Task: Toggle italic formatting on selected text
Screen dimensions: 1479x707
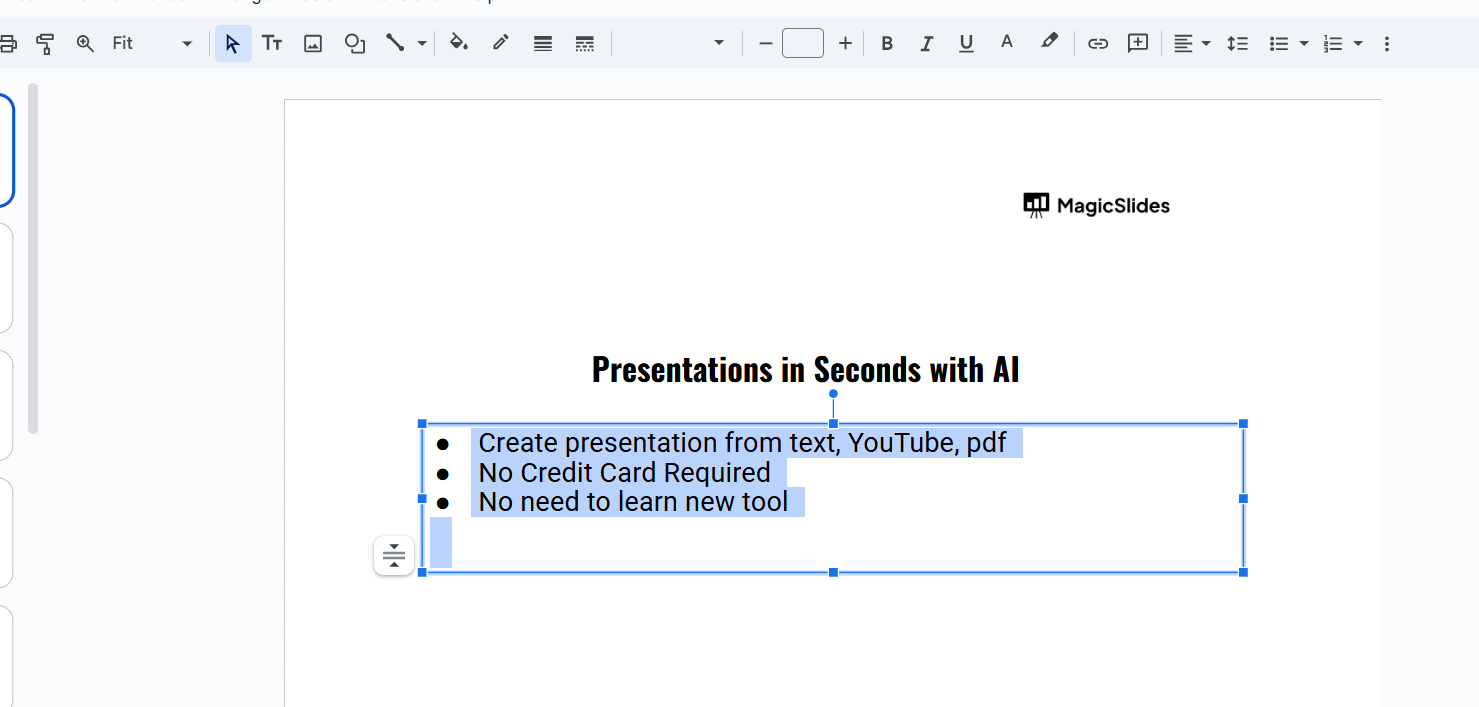Action: (926, 43)
